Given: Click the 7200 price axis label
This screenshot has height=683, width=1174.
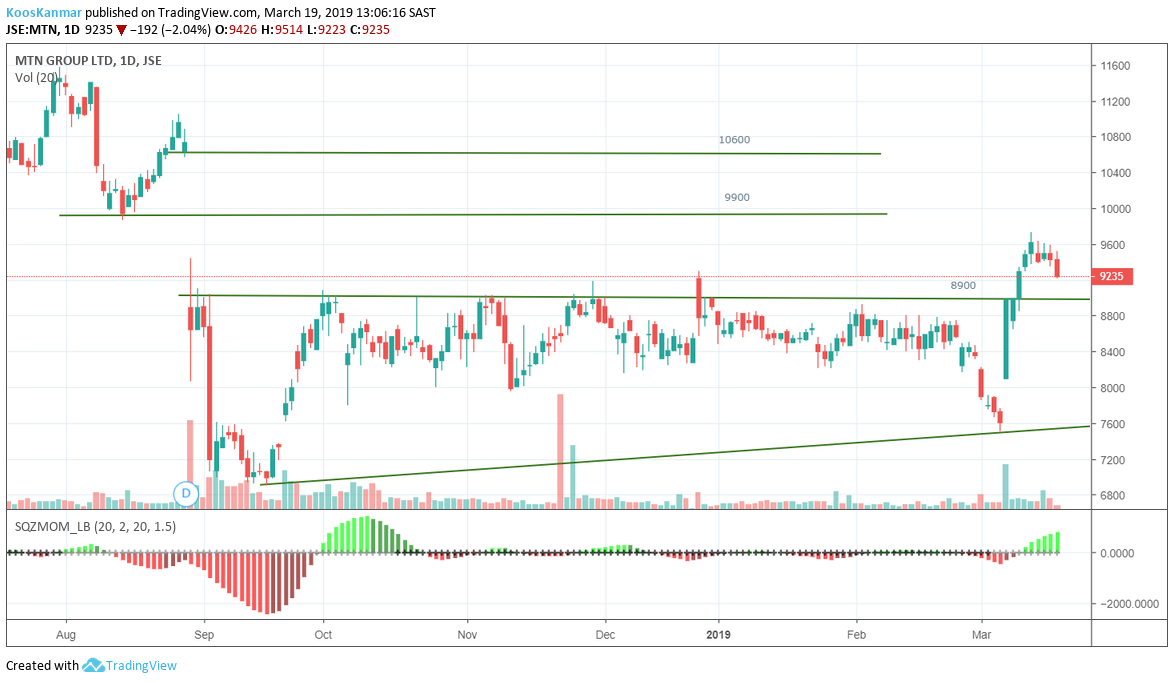Looking at the screenshot, I should [1113, 460].
